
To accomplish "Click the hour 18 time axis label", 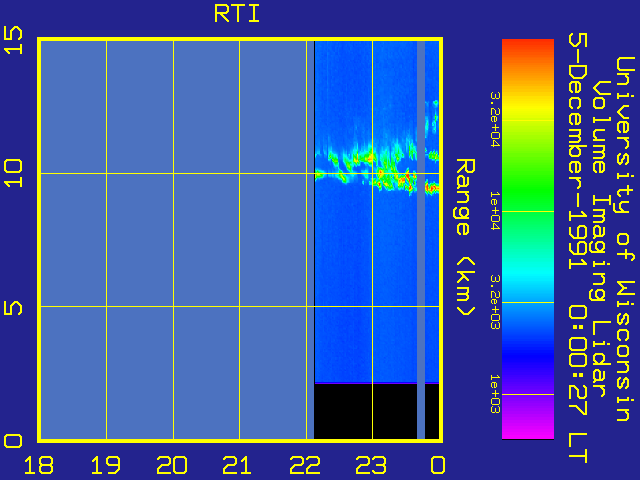I will pos(39,465).
